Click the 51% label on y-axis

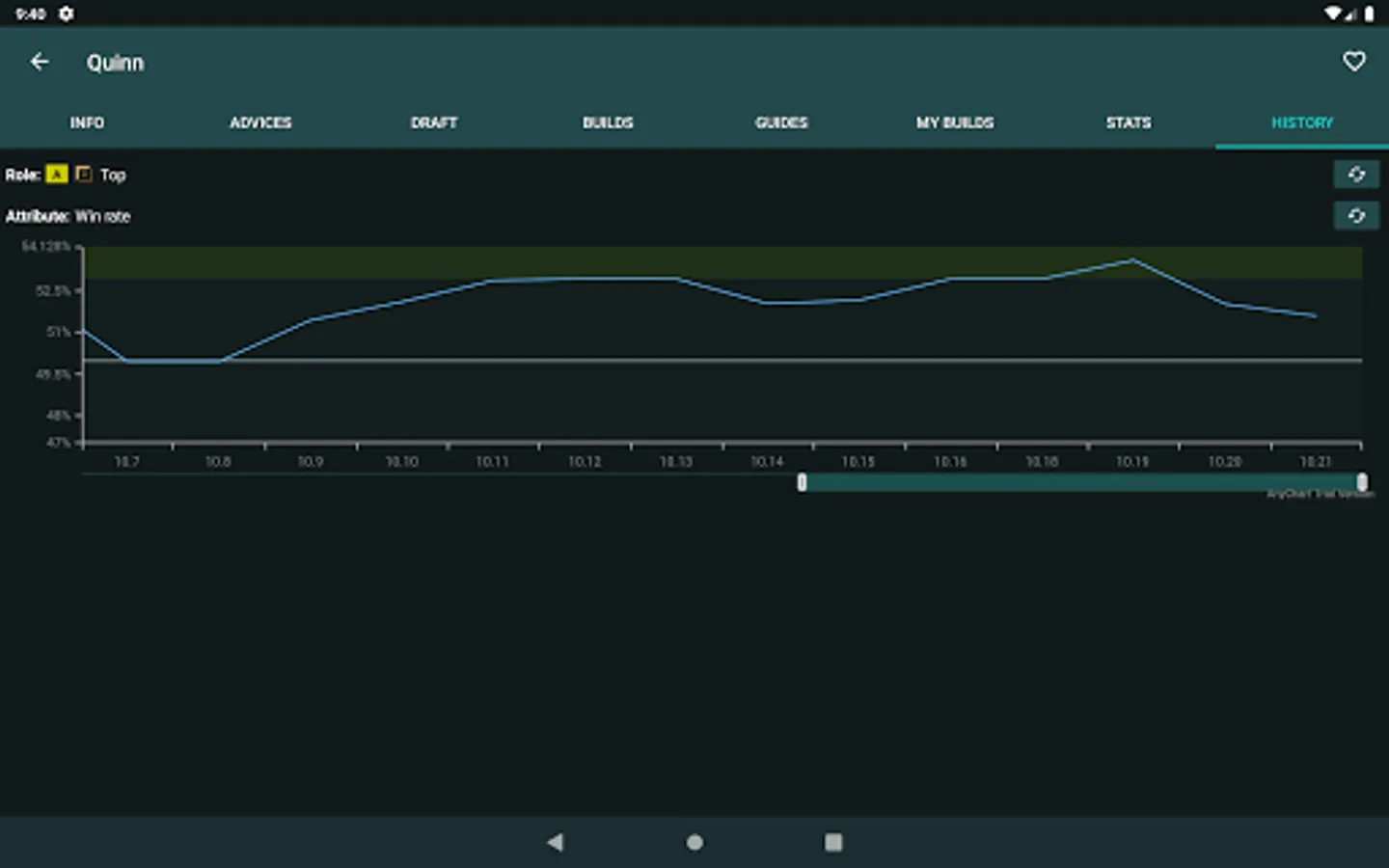(59, 332)
